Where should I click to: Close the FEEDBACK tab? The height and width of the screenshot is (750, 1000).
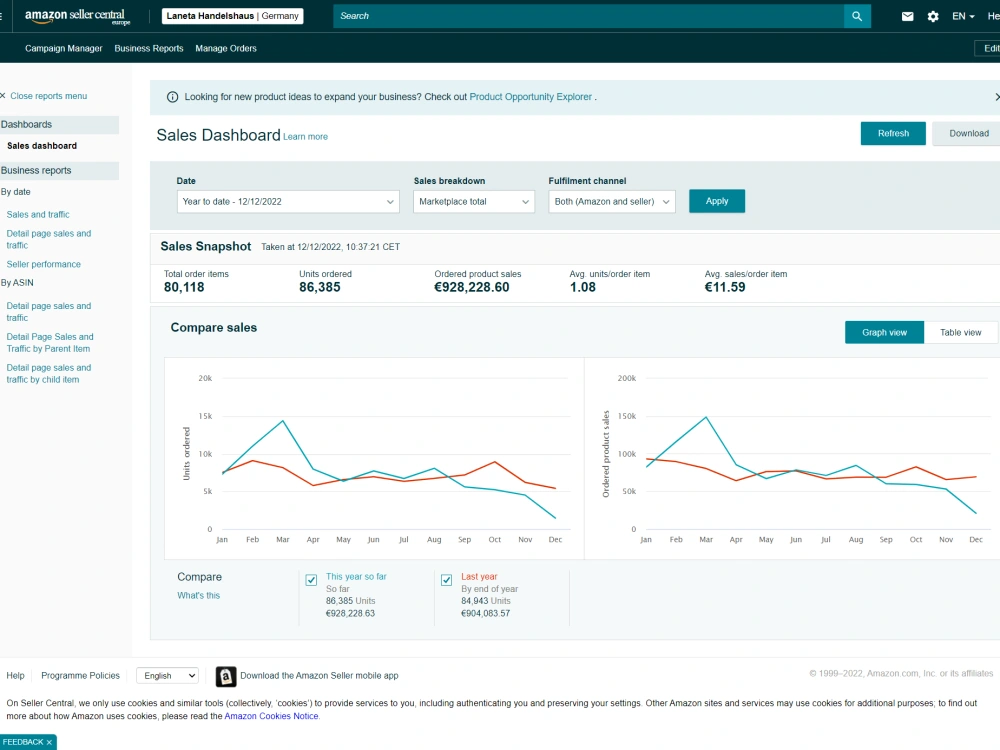pos(49,742)
